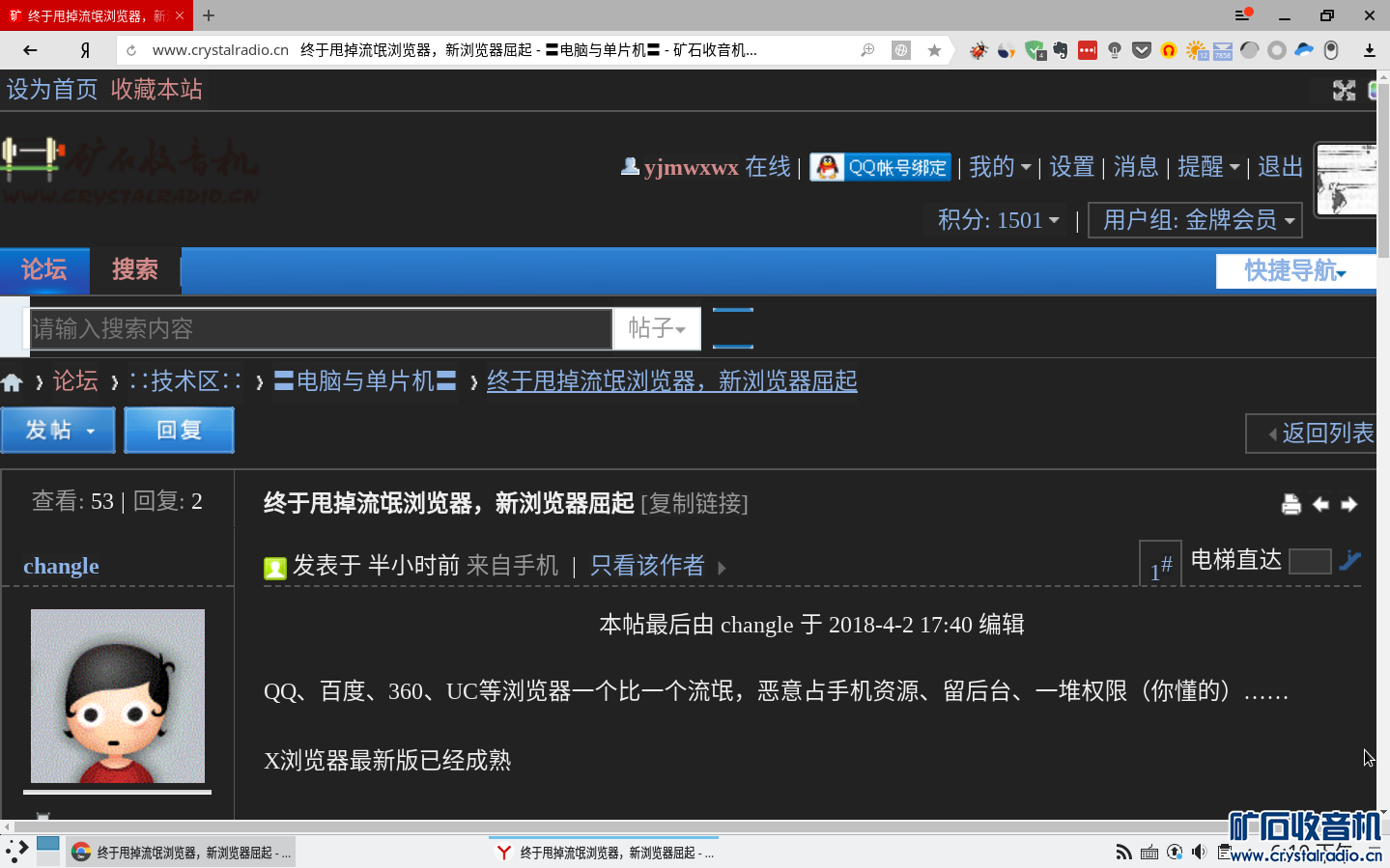This screenshot has width=1390, height=868.
Task: Open the 设置 settings menu item
Action: (x=1072, y=167)
